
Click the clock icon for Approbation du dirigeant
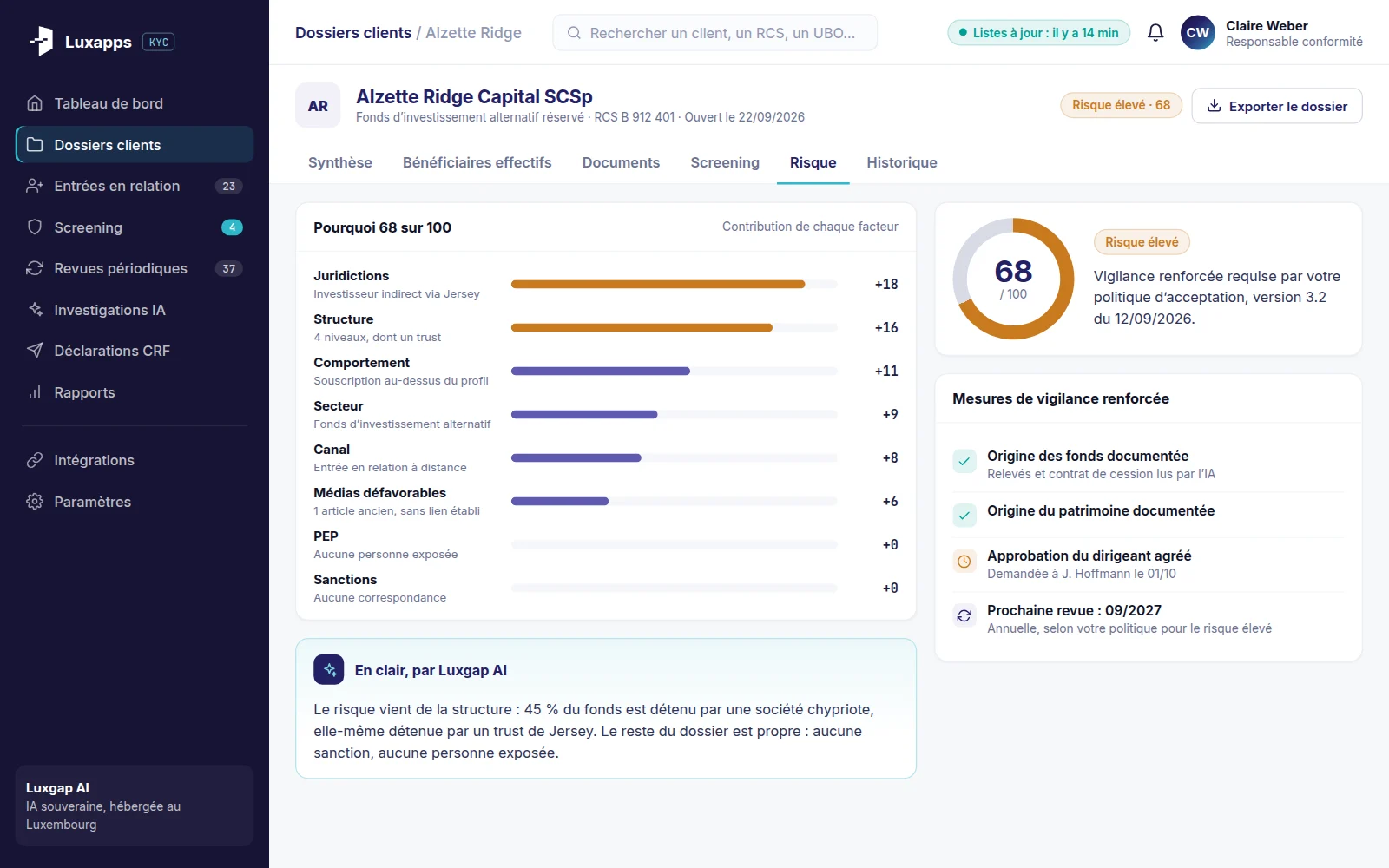(964, 562)
